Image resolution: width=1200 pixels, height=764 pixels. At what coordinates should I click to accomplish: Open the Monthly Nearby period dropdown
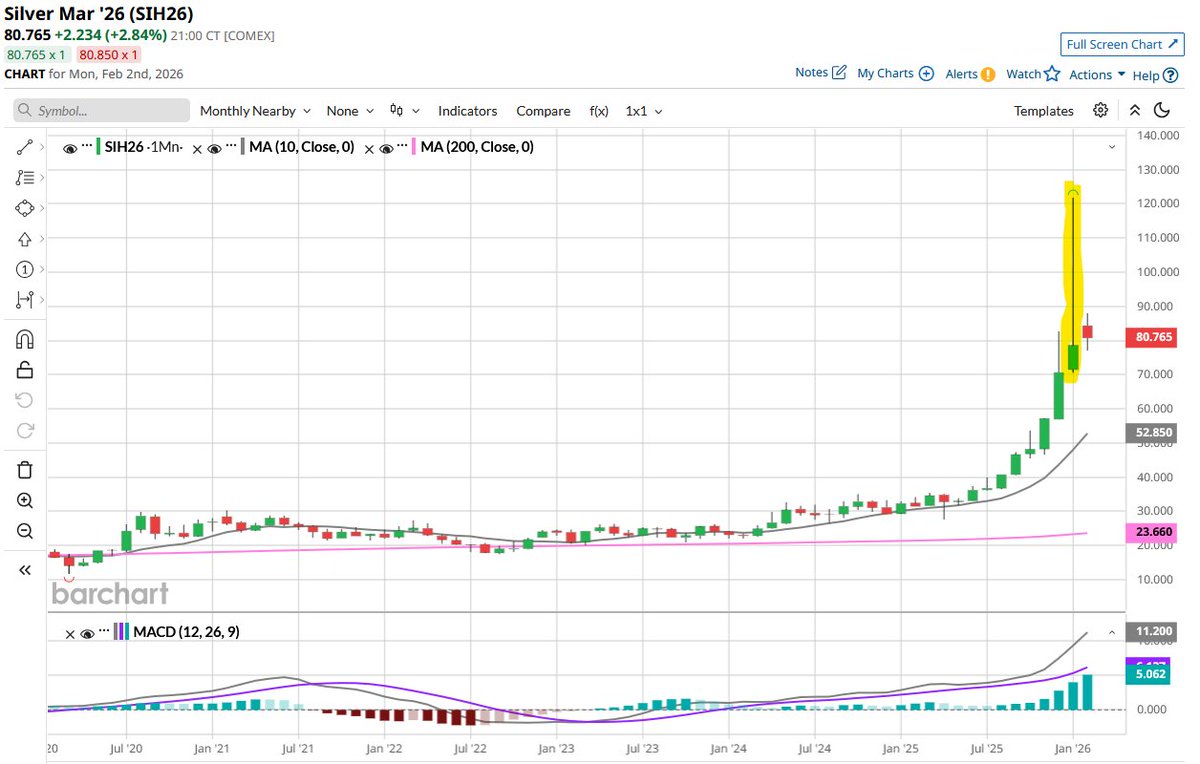click(255, 111)
